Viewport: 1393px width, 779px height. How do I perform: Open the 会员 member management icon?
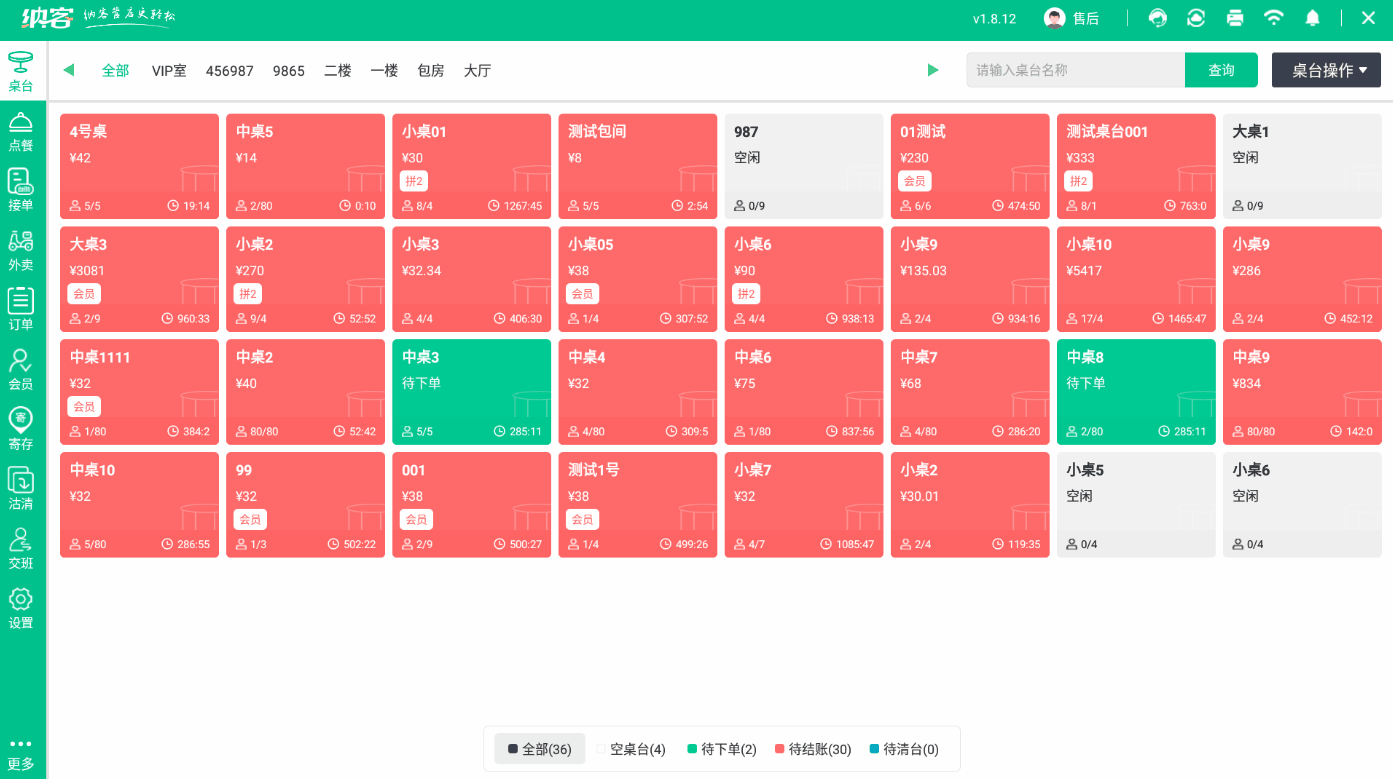[x=22, y=368]
